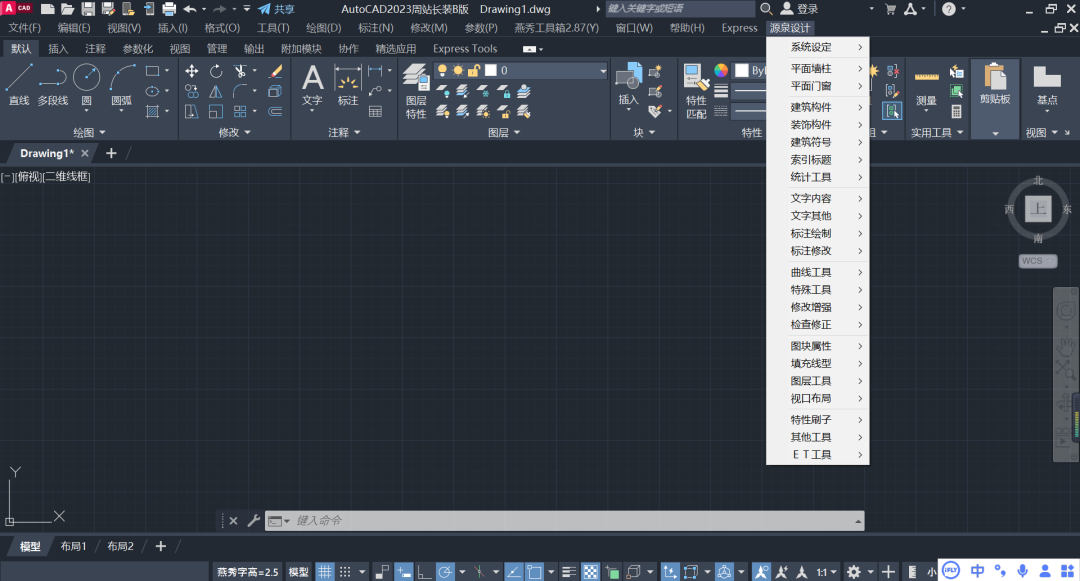Open the Layer Properties (图层特性) manager
The image size is (1080, 581).
pos(416,91)
